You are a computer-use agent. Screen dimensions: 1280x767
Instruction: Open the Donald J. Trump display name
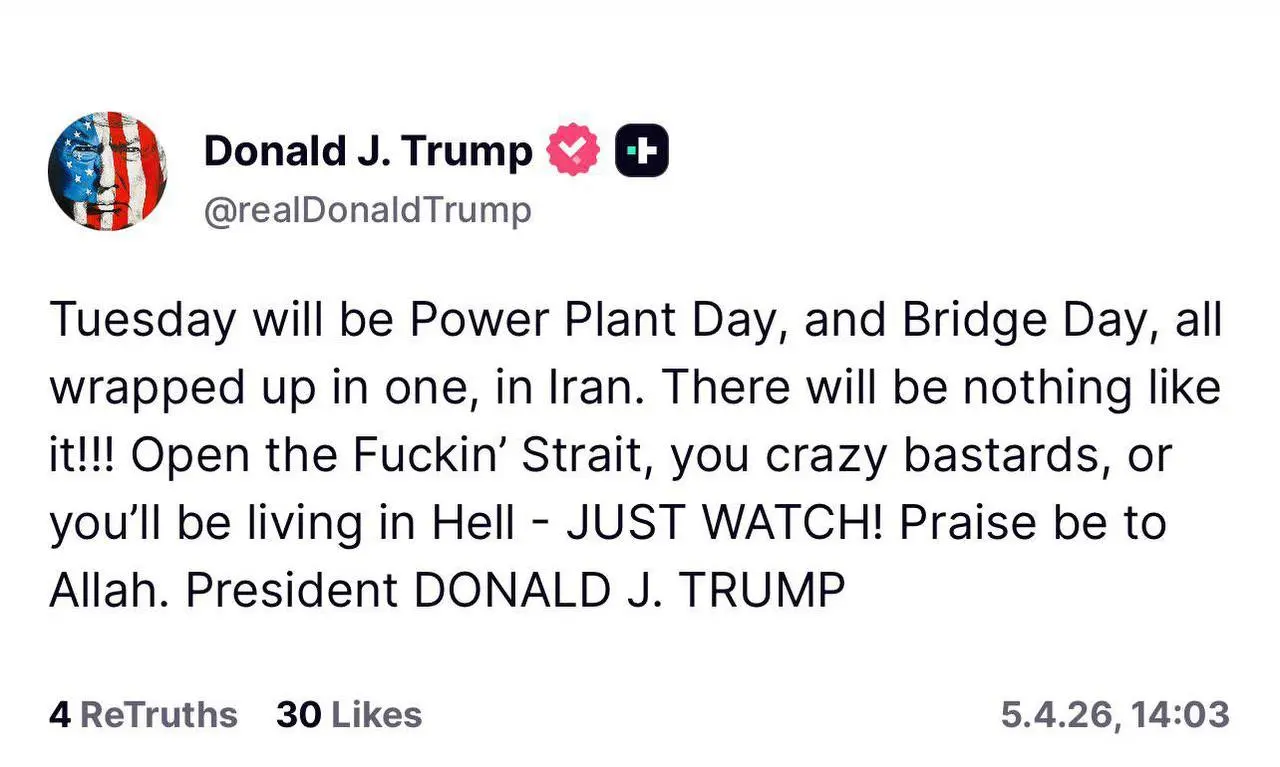coord(368,151)
